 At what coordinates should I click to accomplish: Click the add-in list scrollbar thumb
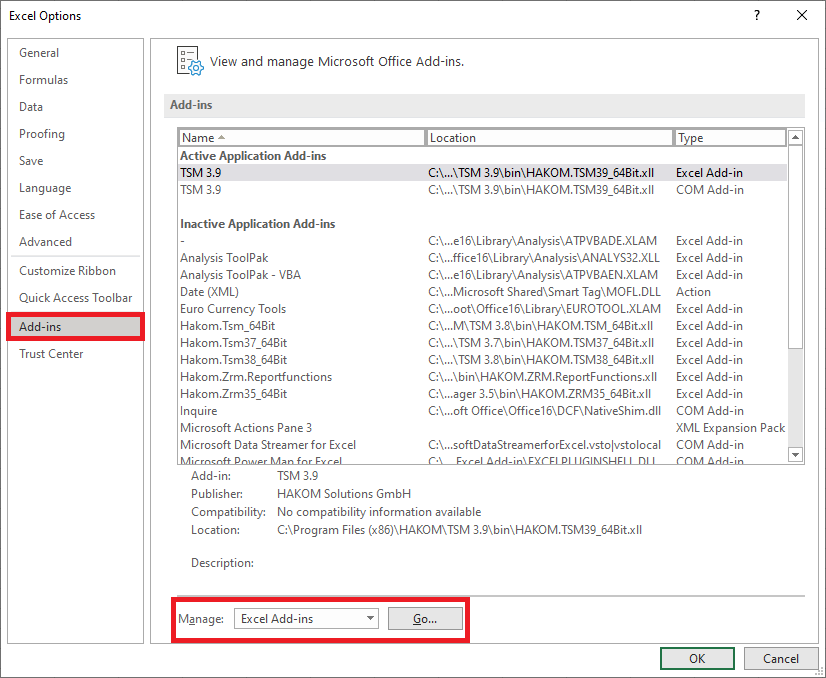795,247
